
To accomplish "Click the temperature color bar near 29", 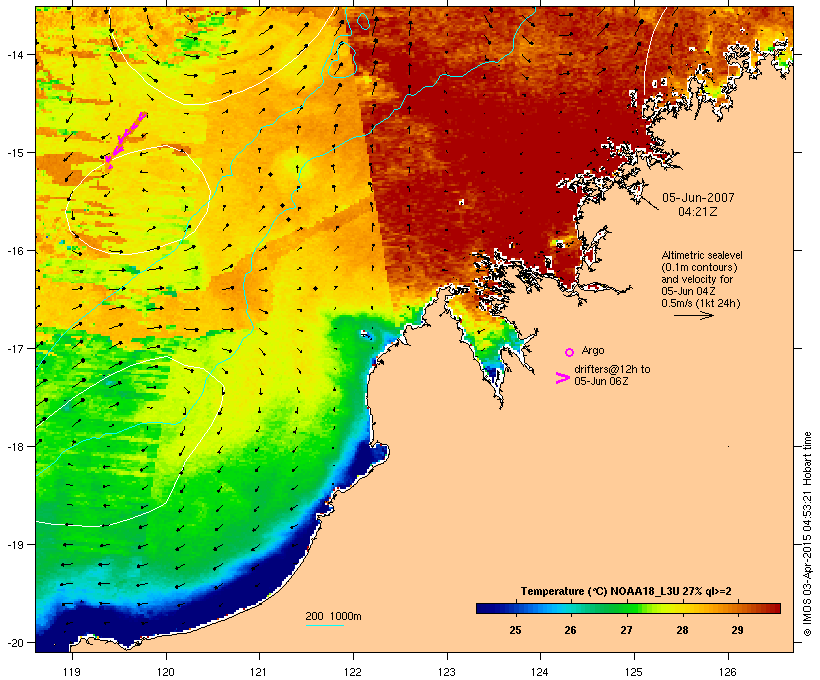I will tap(737, 608).
